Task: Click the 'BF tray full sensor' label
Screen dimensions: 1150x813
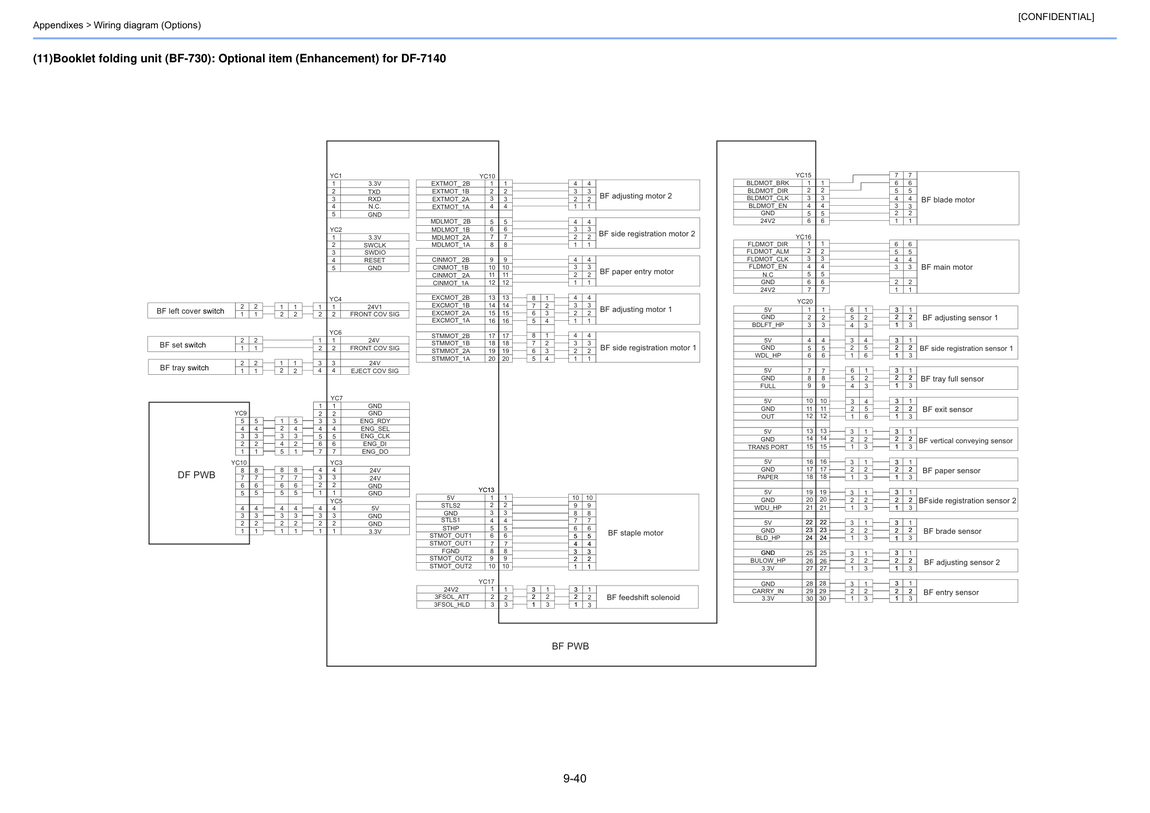Action: (x=953, y=379)
